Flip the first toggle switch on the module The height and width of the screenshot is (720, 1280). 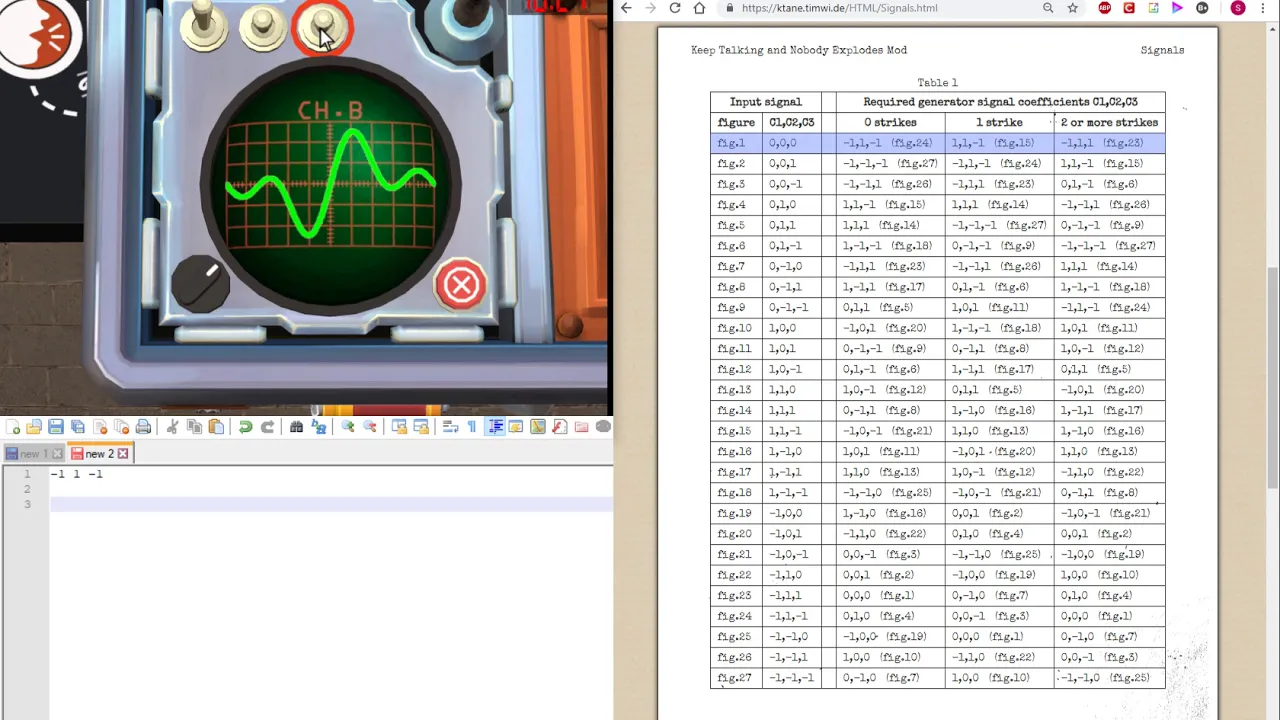pos(203,25)
